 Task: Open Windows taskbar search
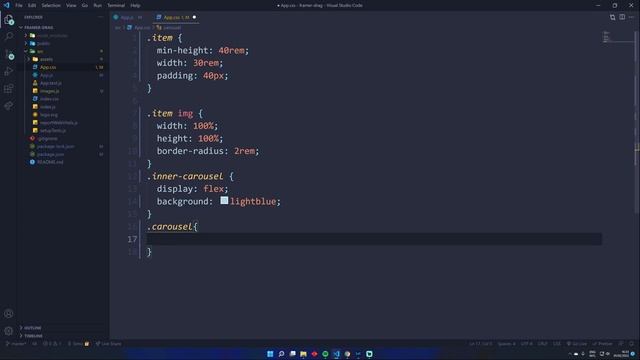(x=281, y=354)
